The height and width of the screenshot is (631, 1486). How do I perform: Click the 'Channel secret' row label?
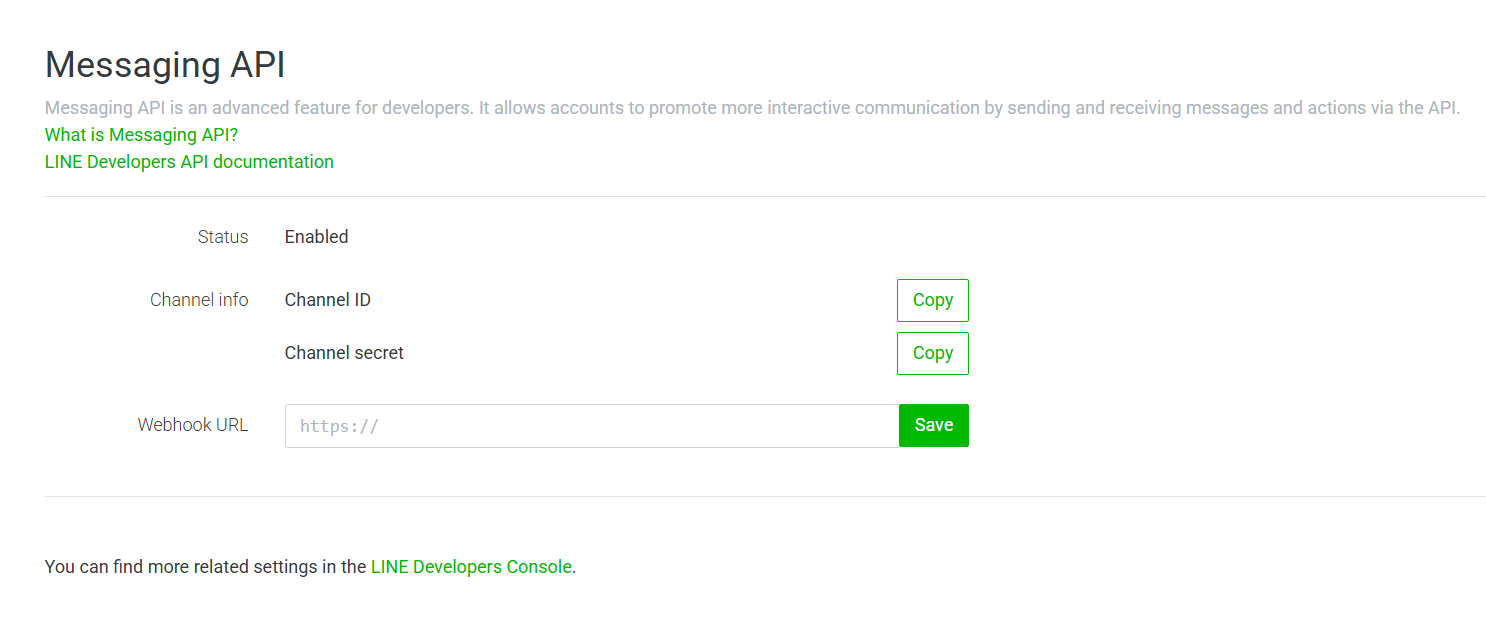pos(344,353)
